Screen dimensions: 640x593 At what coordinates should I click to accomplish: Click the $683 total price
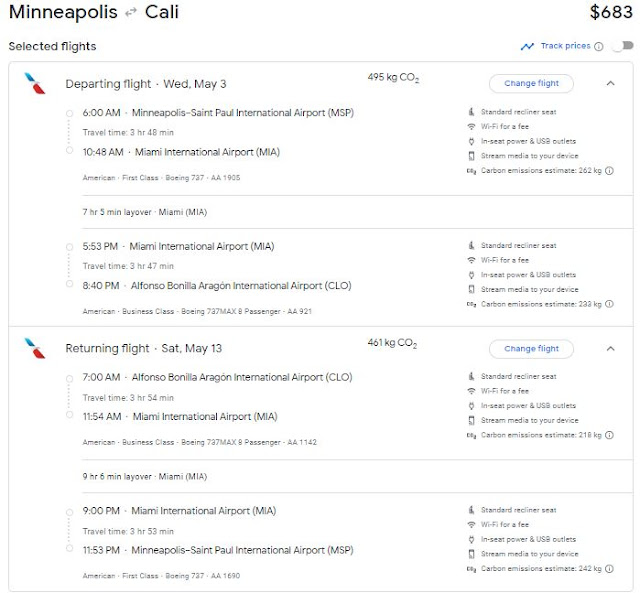611,12
